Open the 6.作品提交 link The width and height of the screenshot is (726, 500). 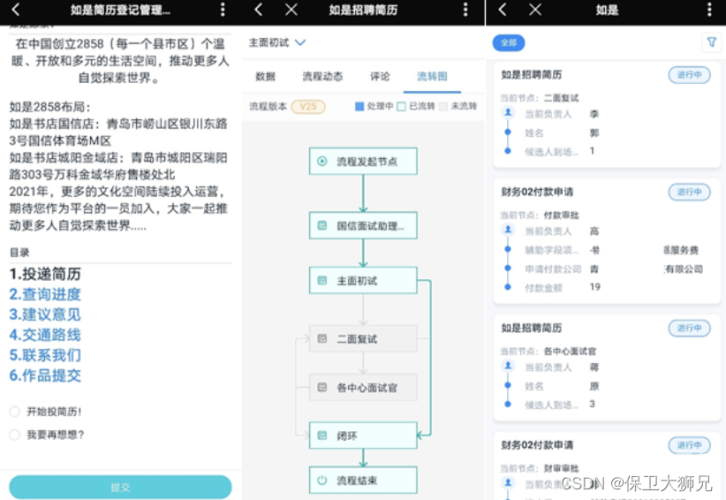45,375
